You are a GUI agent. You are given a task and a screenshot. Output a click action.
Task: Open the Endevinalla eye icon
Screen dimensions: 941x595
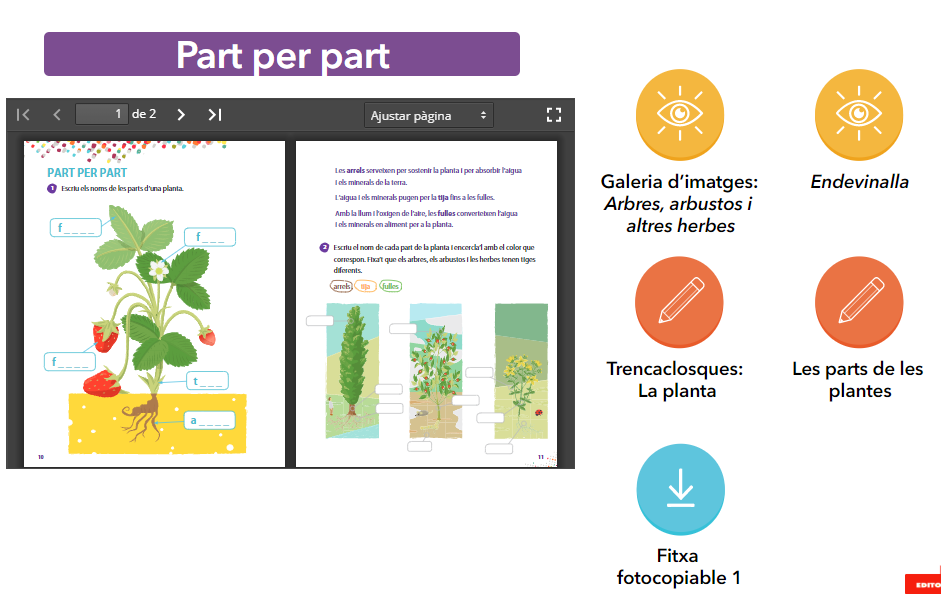[x=859, y=114]
